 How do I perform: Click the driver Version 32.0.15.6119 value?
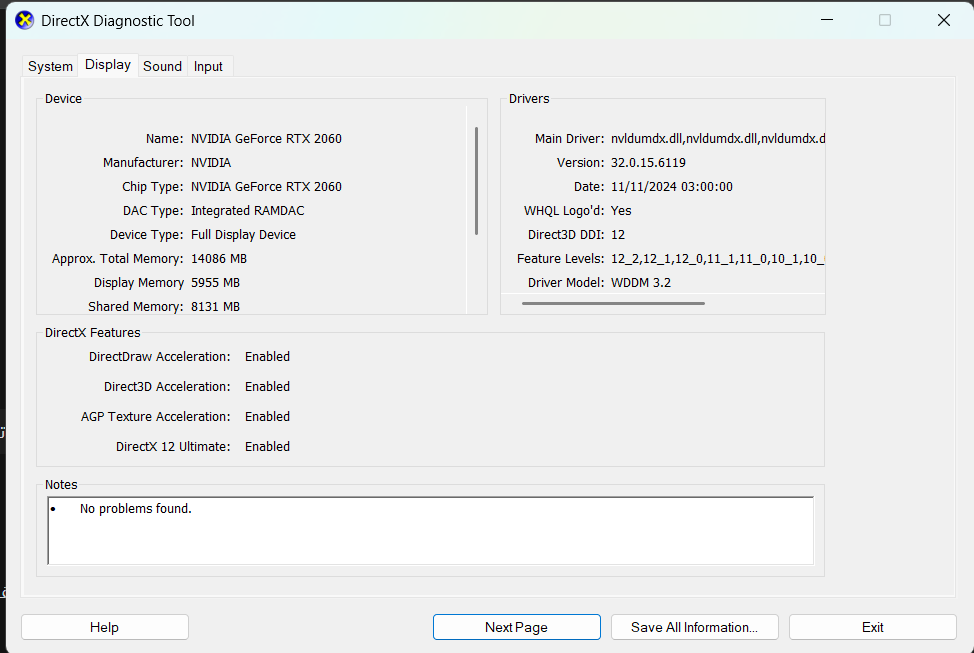[648, 163]
